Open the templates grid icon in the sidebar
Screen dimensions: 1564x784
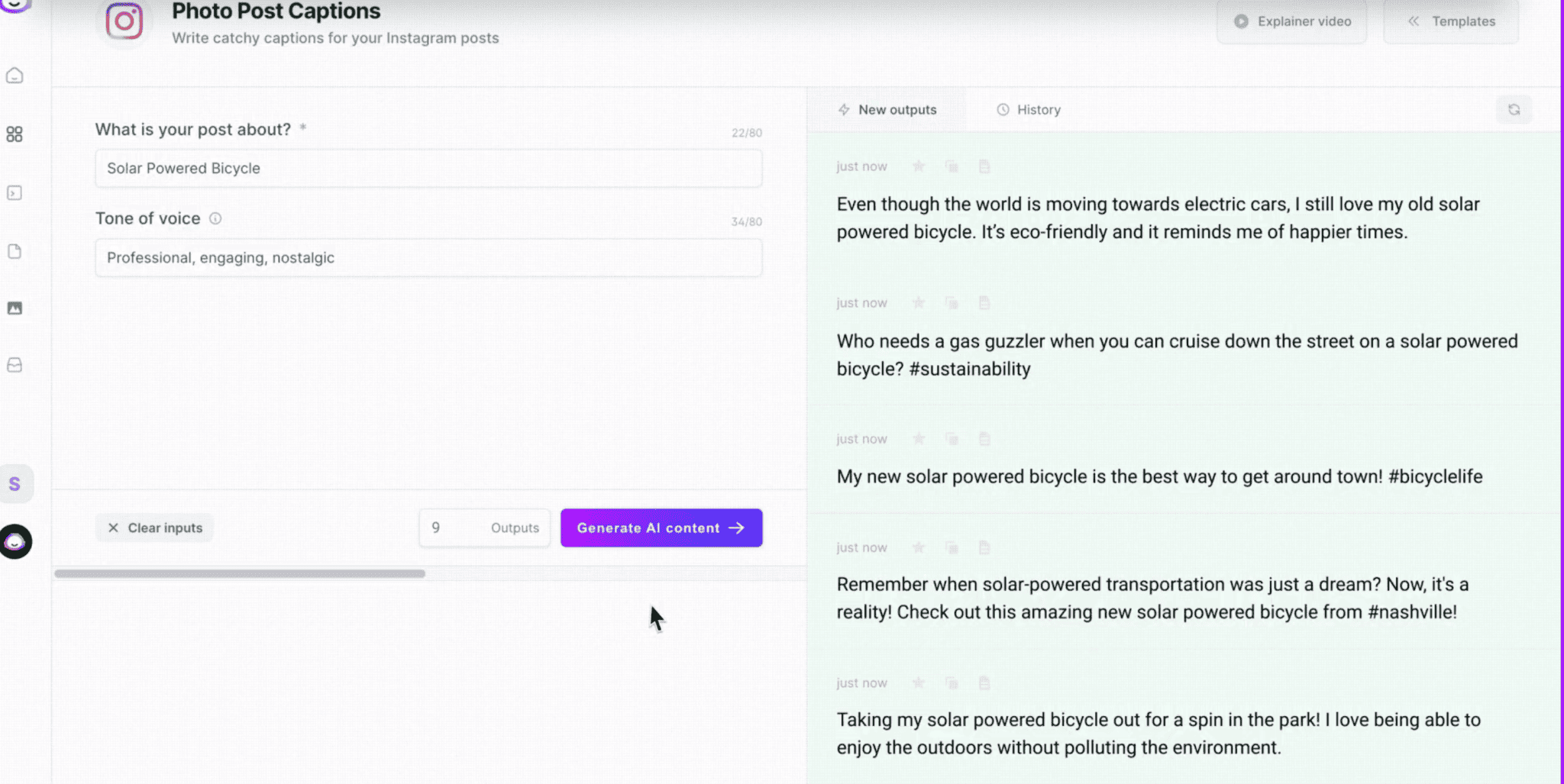pyautogui.click(x=14, y=134)
